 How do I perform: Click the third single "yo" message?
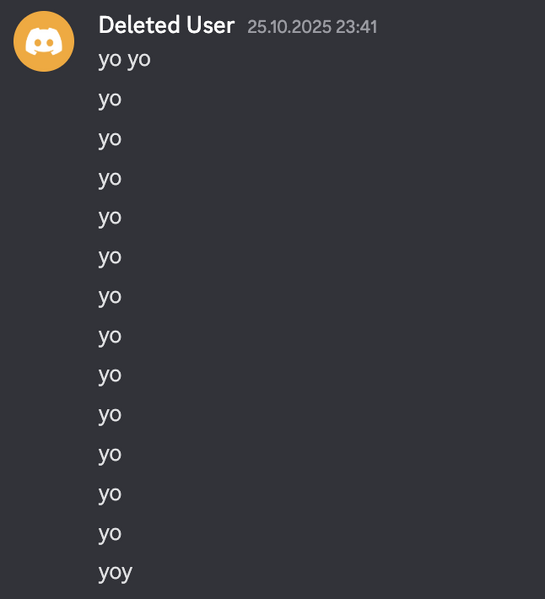click(110, 179)
